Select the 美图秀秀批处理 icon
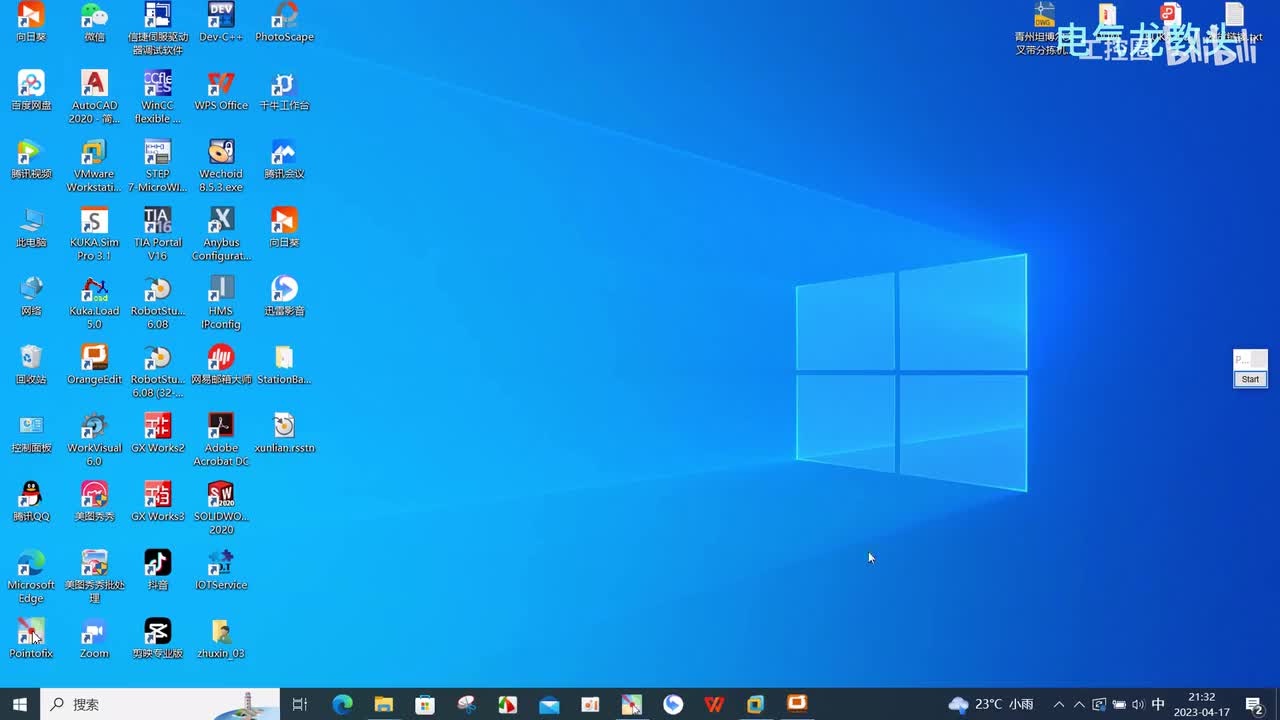Viewport: 1280px width, 720px height. tap(94, 578)
